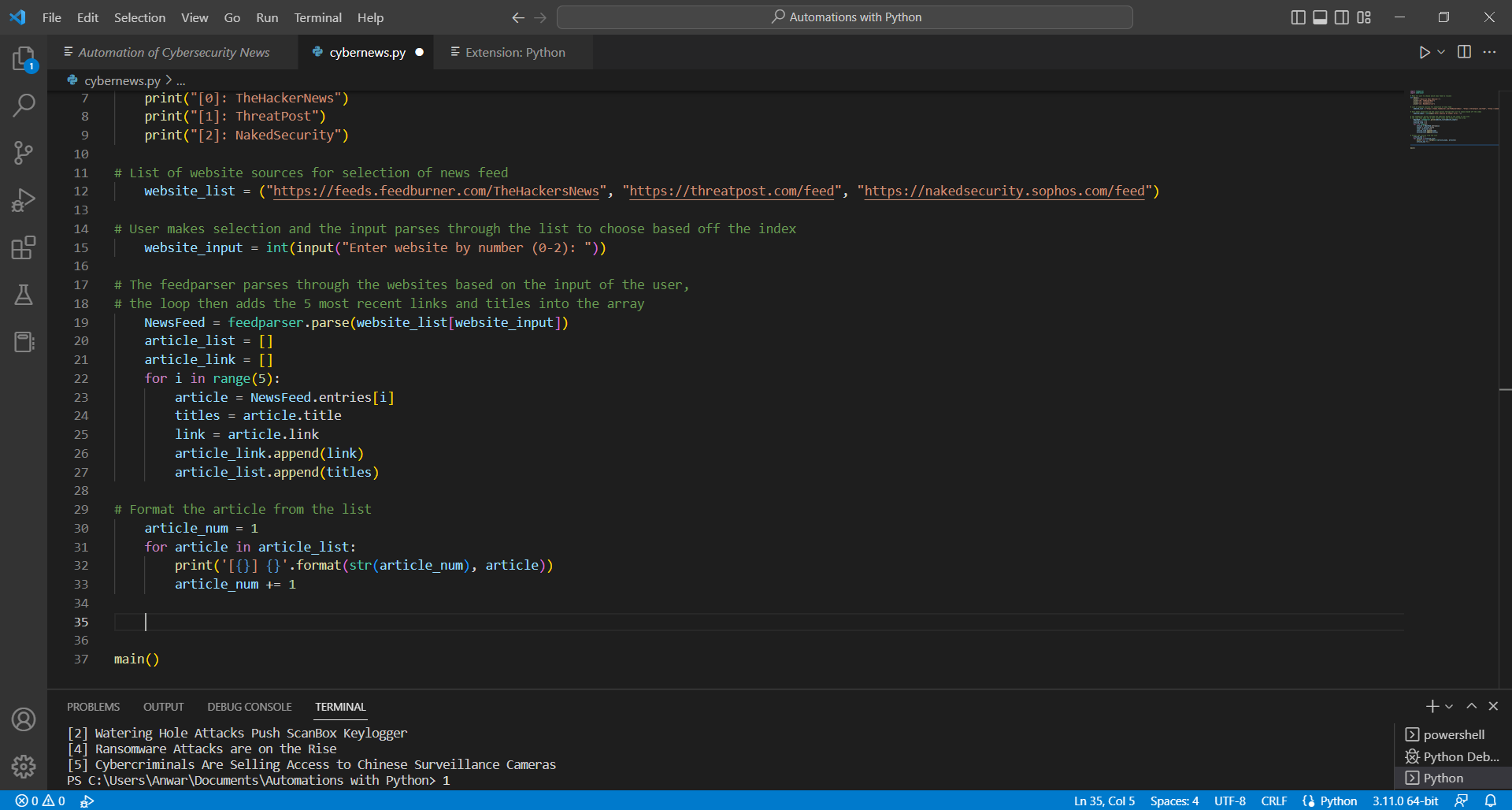The image size is (1512, 810).
Task: Change Spaces: 4 indentation setting
Action: tap(1174, 801)
